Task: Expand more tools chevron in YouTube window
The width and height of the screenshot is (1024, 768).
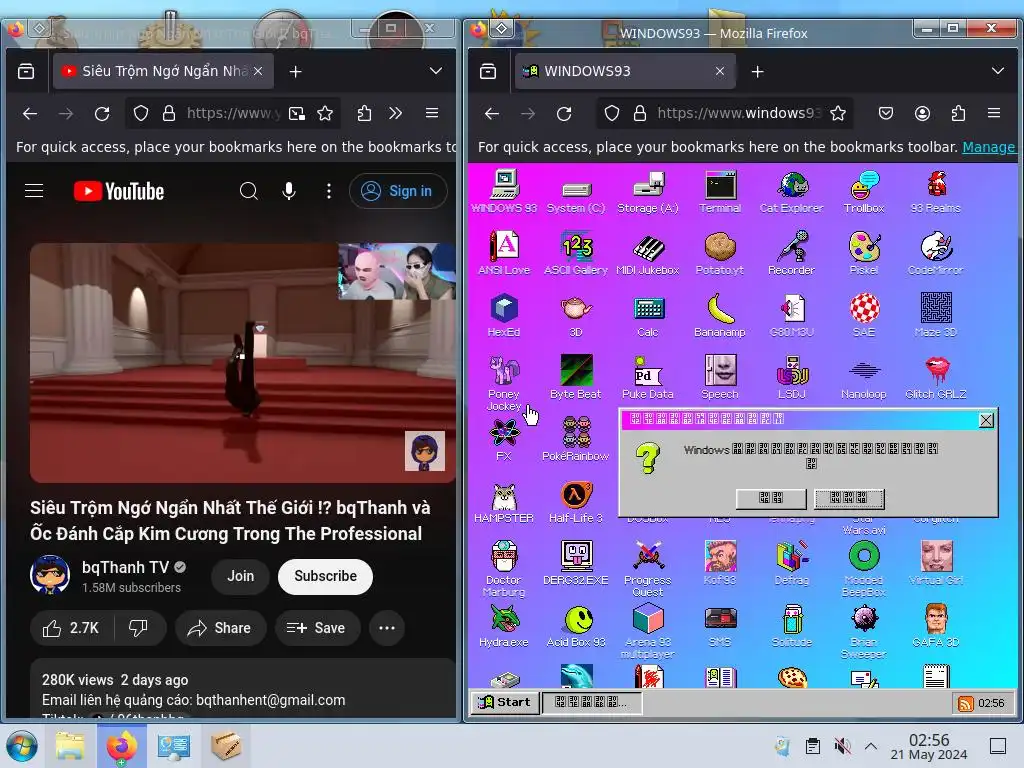Action: pos(395,113)
